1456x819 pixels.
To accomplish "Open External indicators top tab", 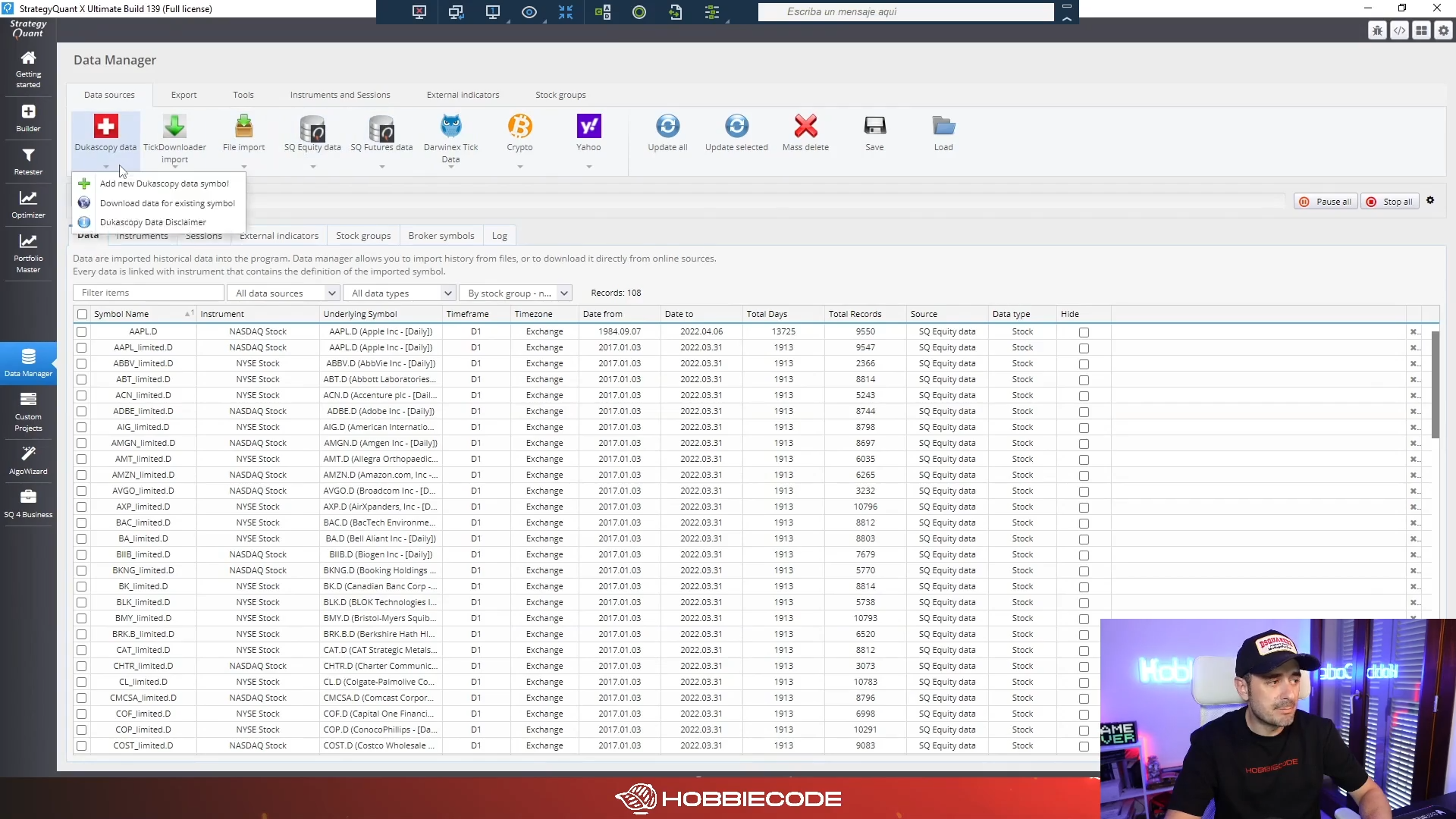I will click(x=463, y=95).
